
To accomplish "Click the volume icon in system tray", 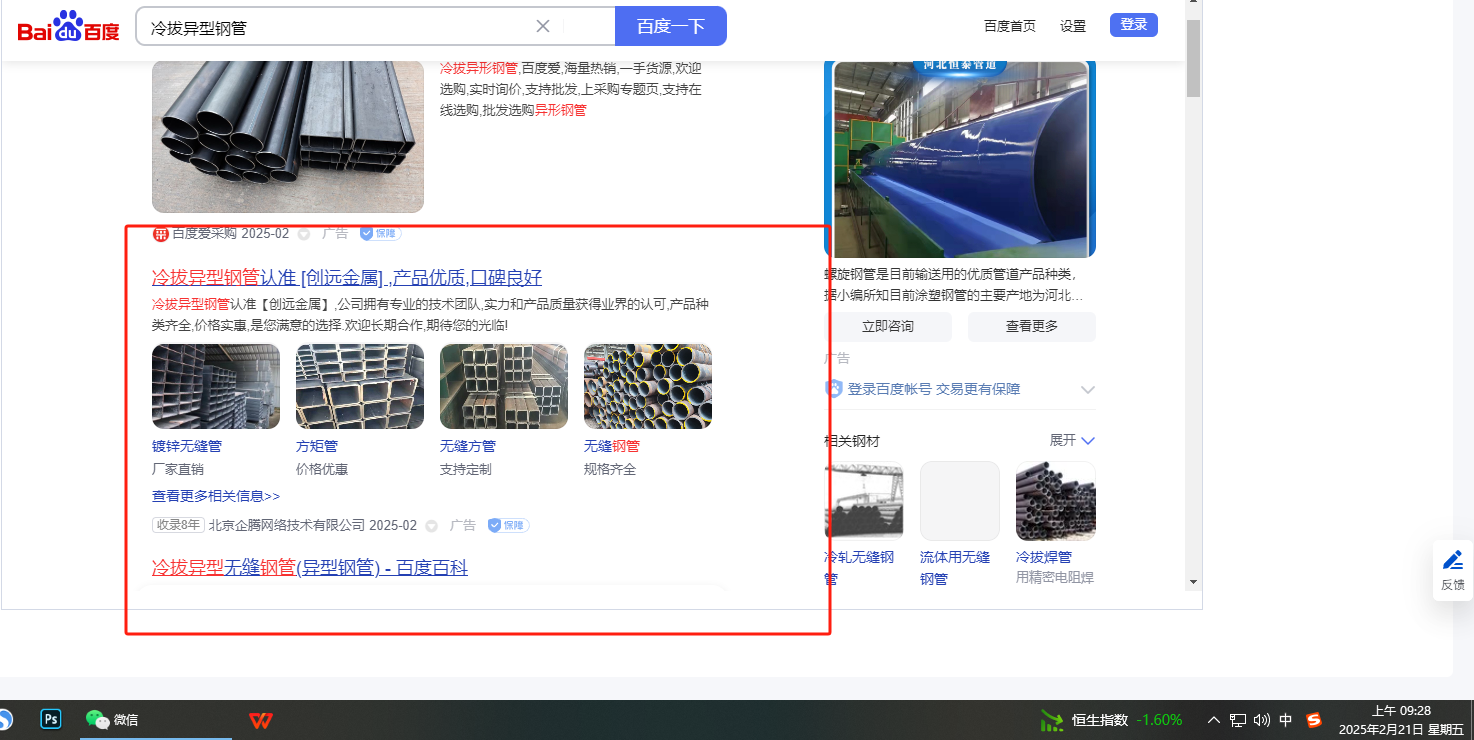I will [x=1262, y=720].
